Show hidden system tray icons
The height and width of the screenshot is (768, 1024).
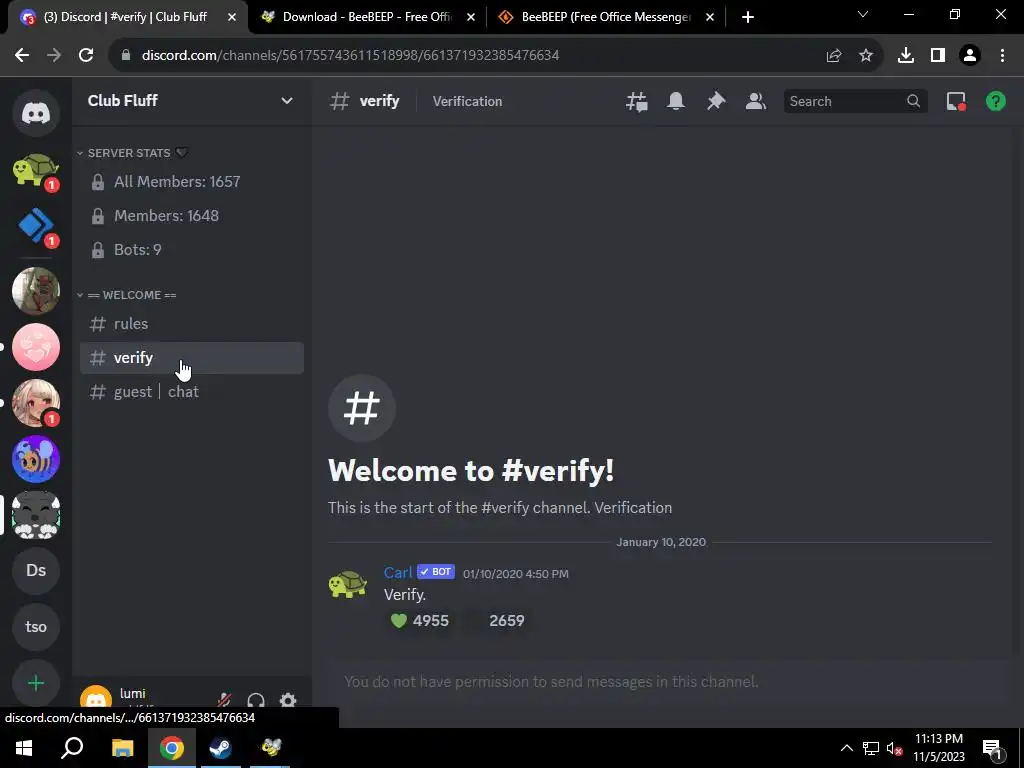tap(846, 748)
